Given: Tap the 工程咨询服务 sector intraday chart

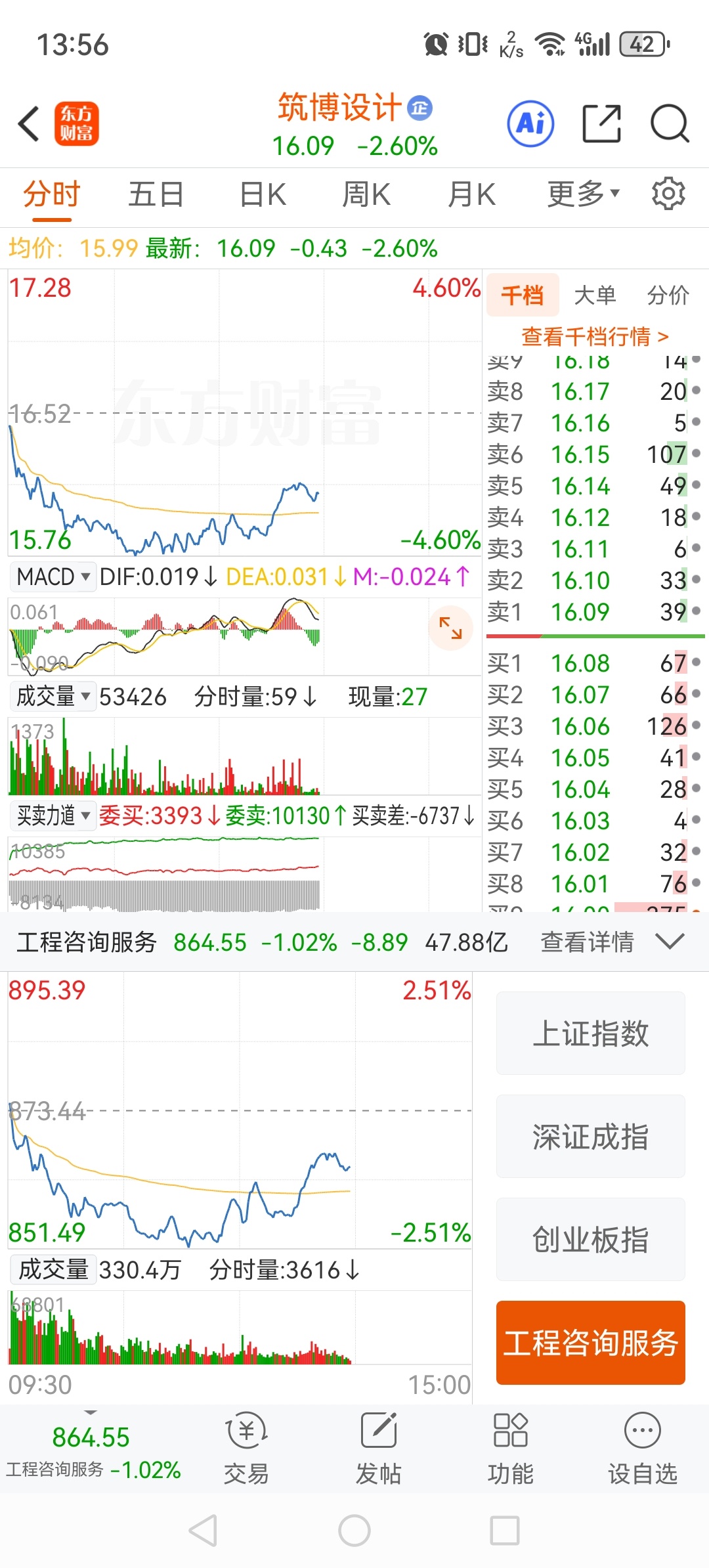Looking at the screenshot, I should pyautogui.click(x=240, y=1110).
